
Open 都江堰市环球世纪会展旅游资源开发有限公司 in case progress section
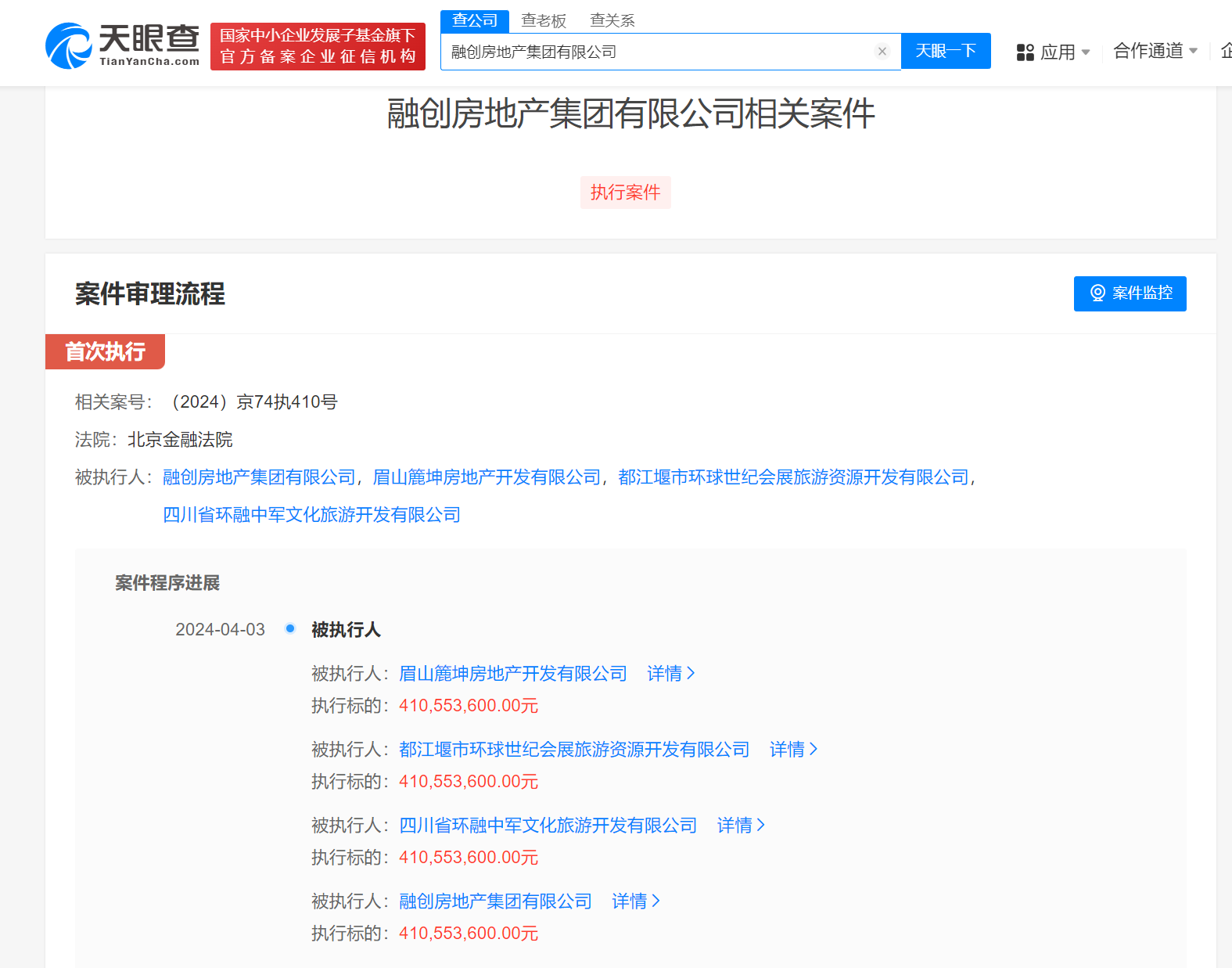tap(574, 750)
